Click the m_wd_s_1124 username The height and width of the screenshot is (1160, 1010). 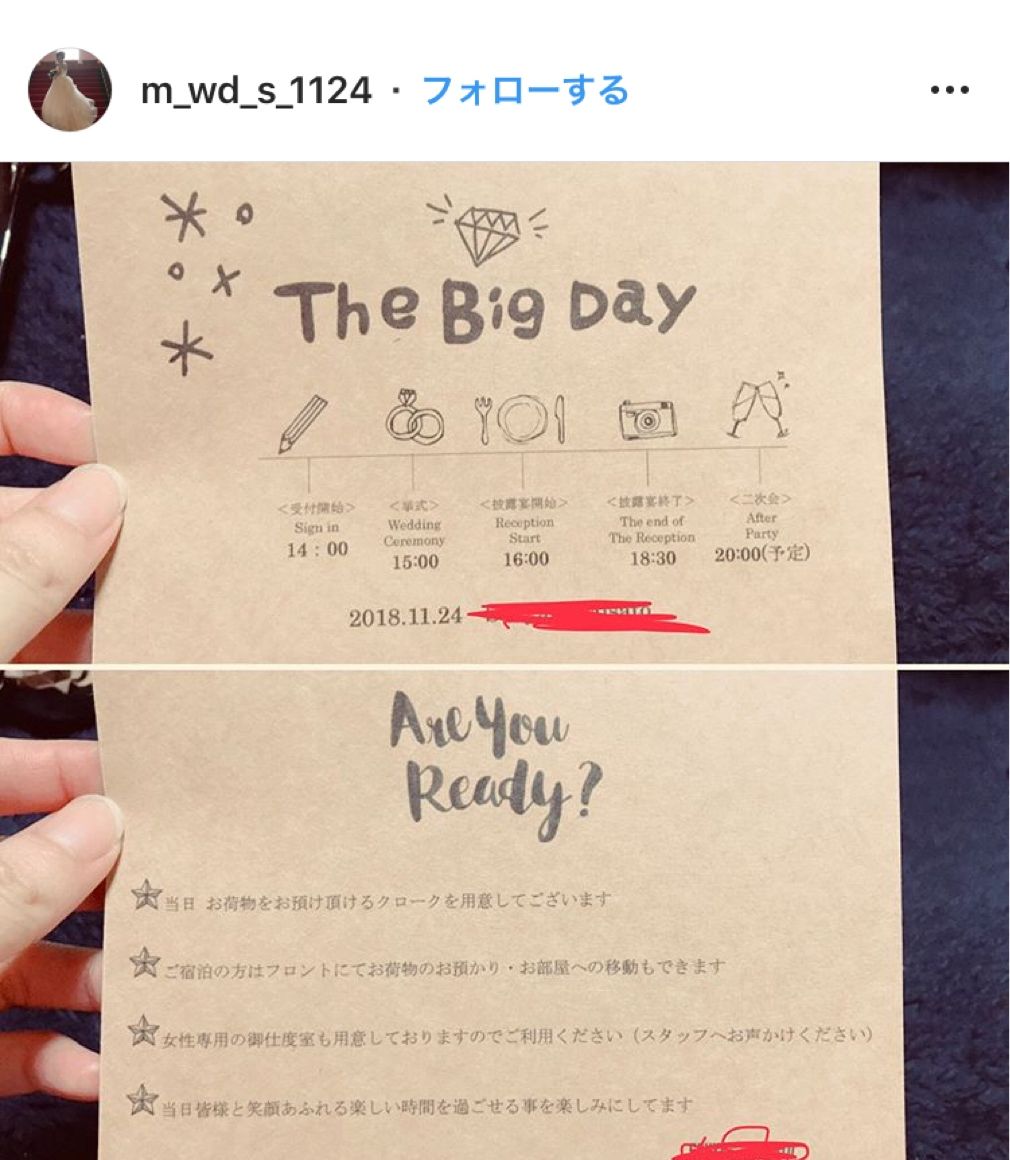coord(256,91)
